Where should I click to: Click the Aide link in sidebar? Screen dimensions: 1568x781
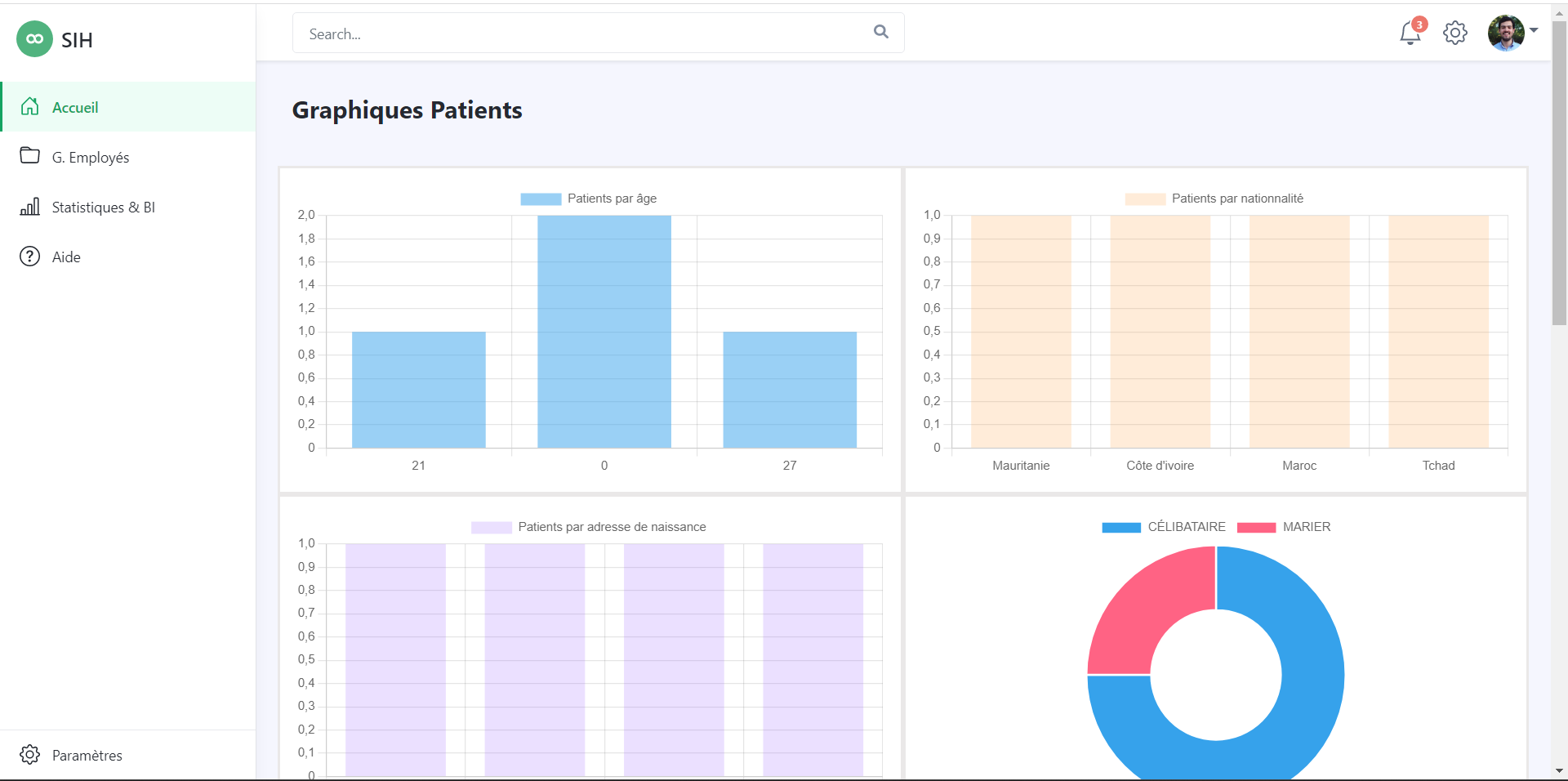66,257
